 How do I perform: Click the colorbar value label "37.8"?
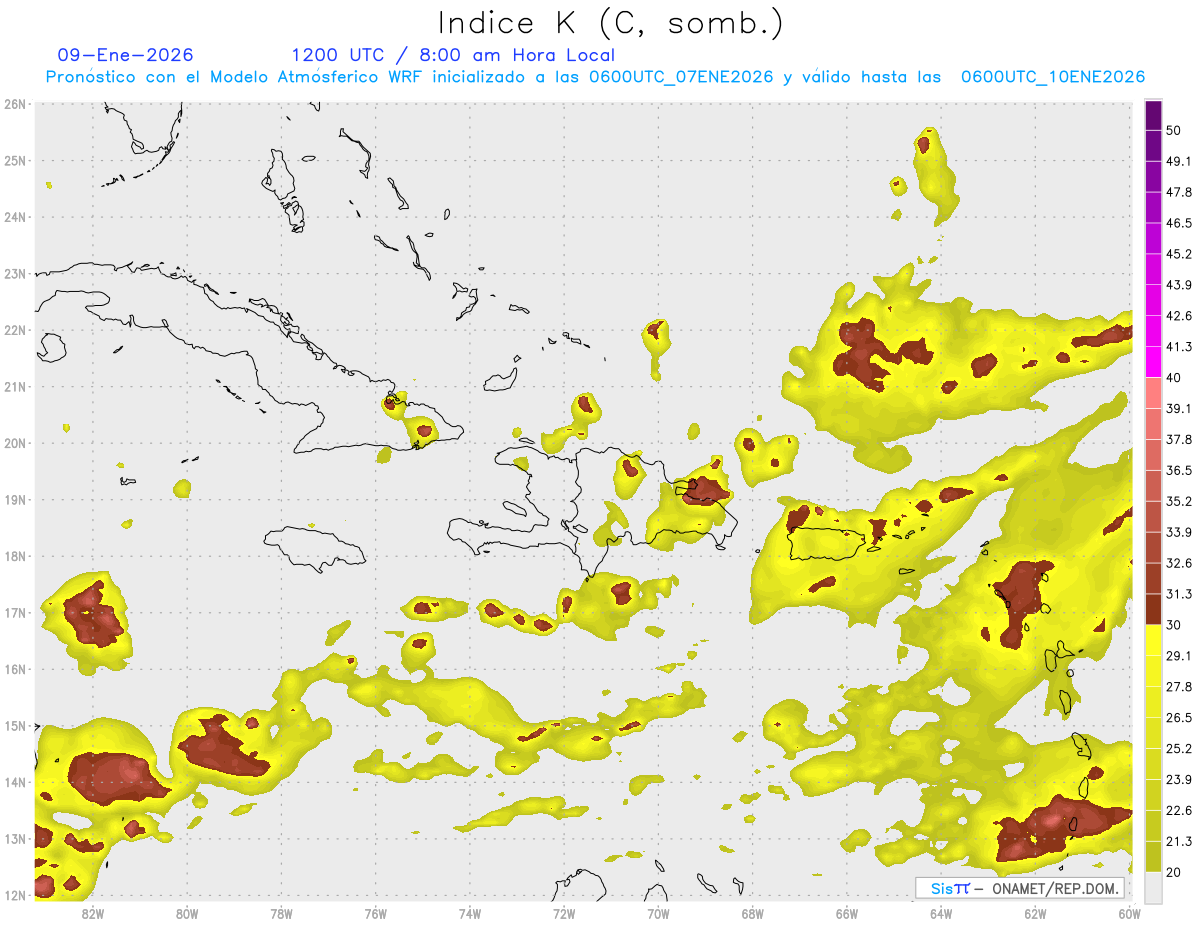[x=1178, y=439]
